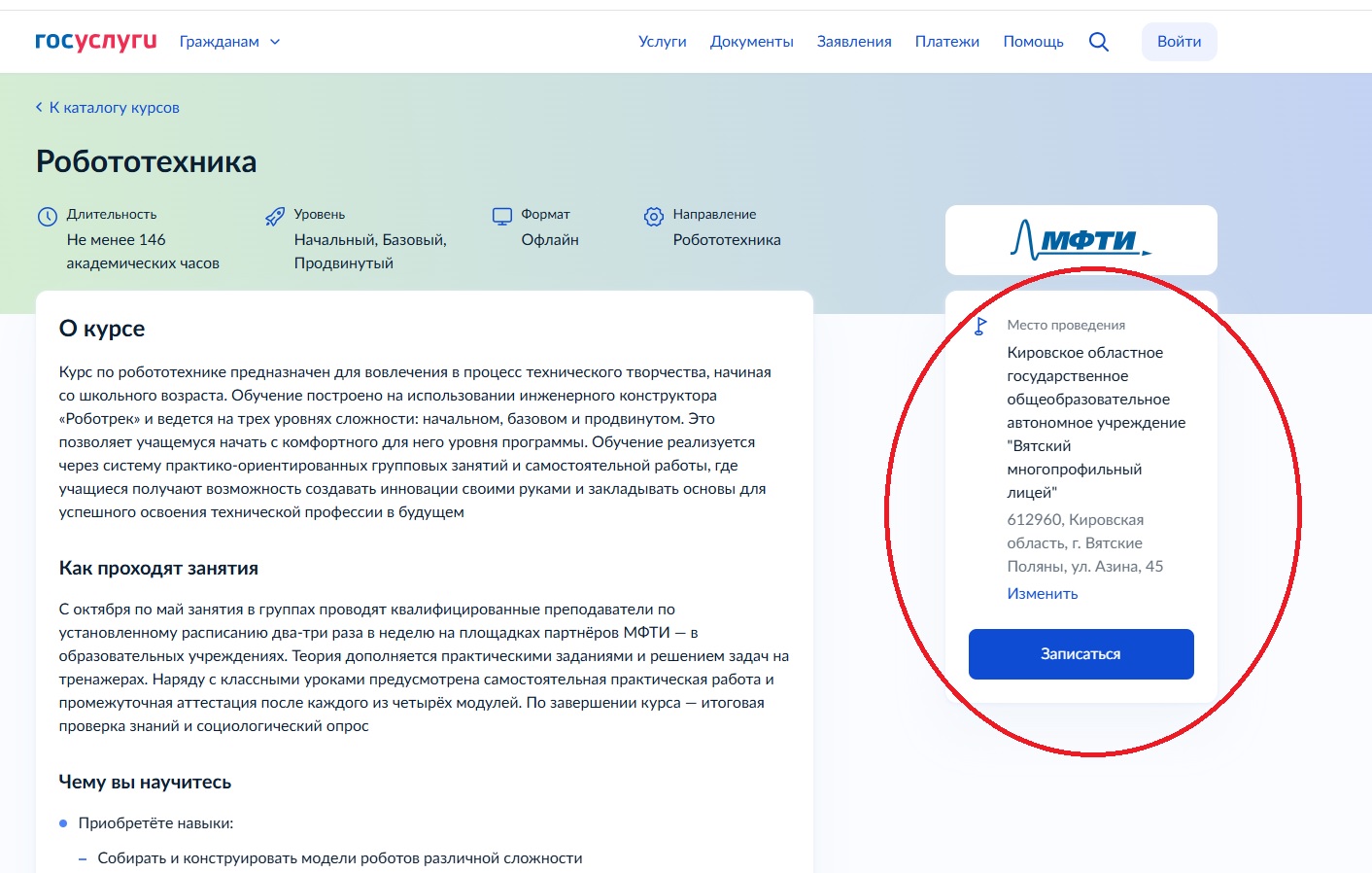Return via К каталогу курсов link
Image resolution: width=1372 pixels, height=873 pixels.
tap(115, 108)
